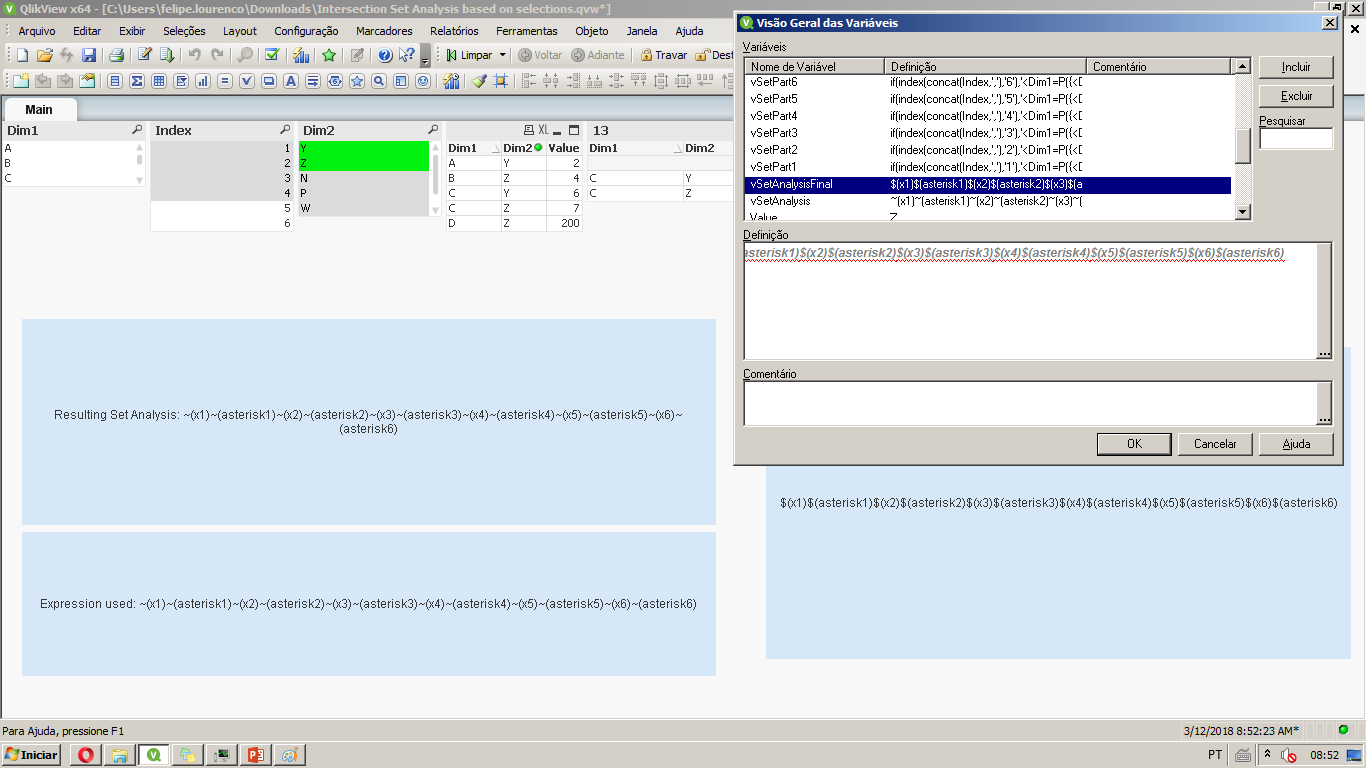Send table box to Excel via XL icon
This screenshot has width=1366, height=768.
(x=543, y=130)
